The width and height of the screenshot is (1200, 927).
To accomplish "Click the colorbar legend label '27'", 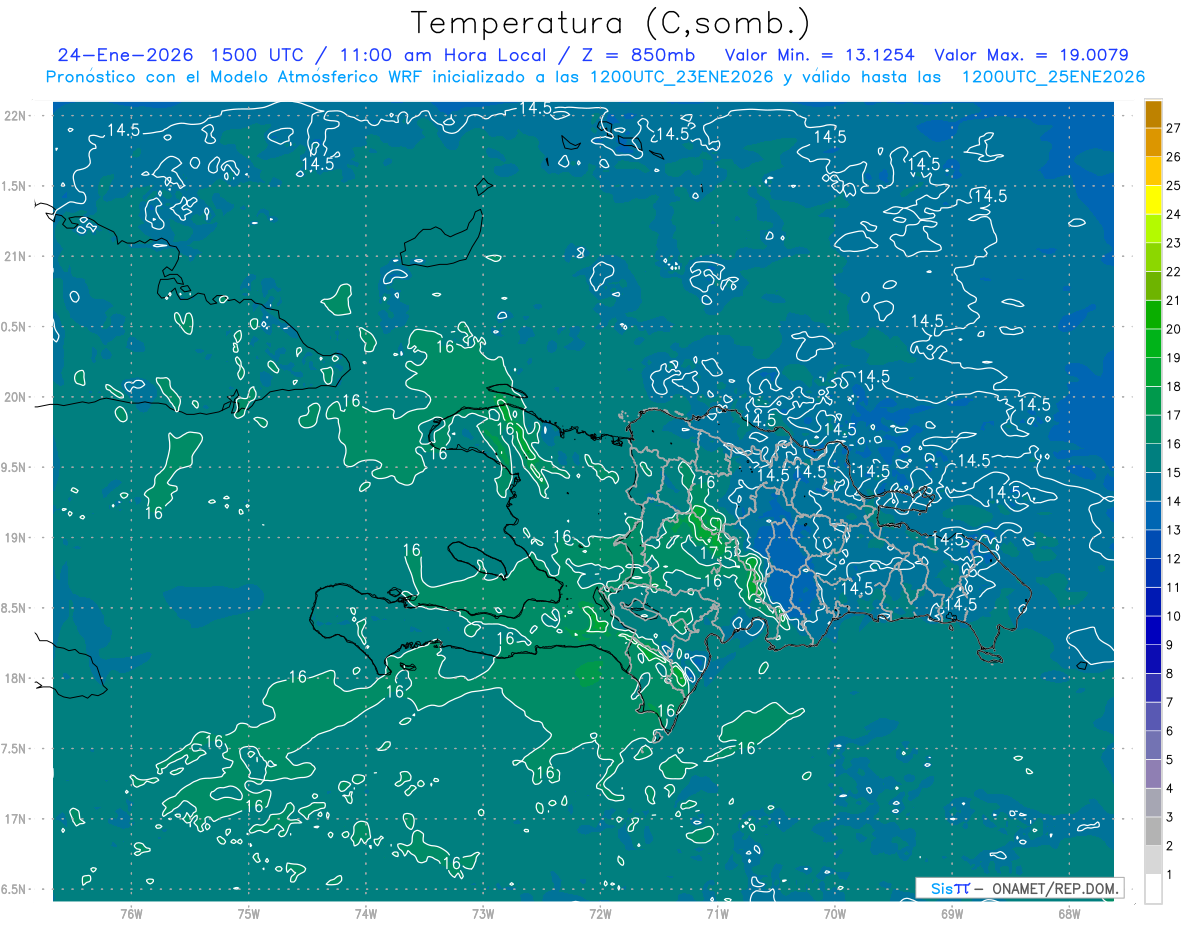I will point(1173,128).
